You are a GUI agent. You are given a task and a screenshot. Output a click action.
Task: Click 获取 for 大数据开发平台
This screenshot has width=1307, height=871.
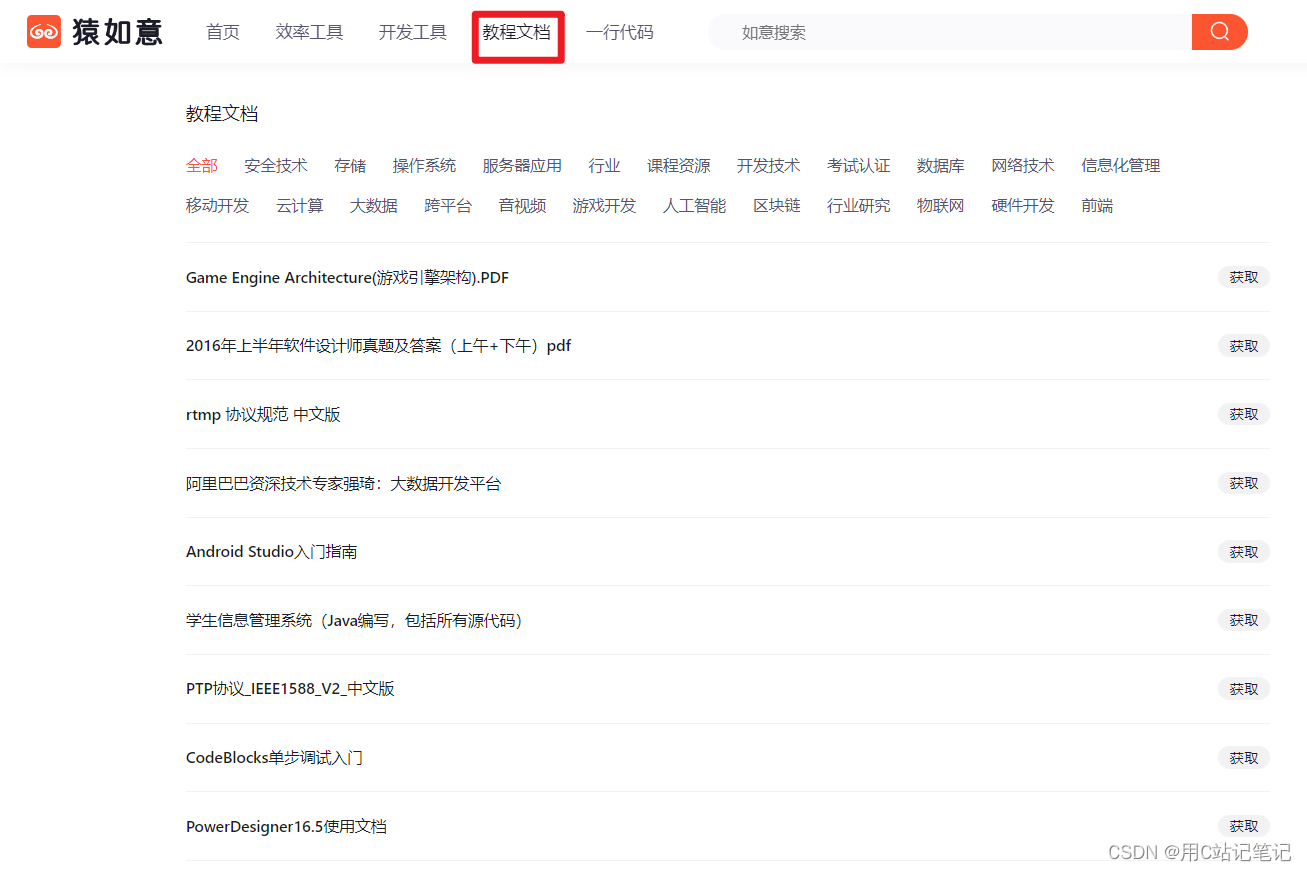click(1244, 483)
